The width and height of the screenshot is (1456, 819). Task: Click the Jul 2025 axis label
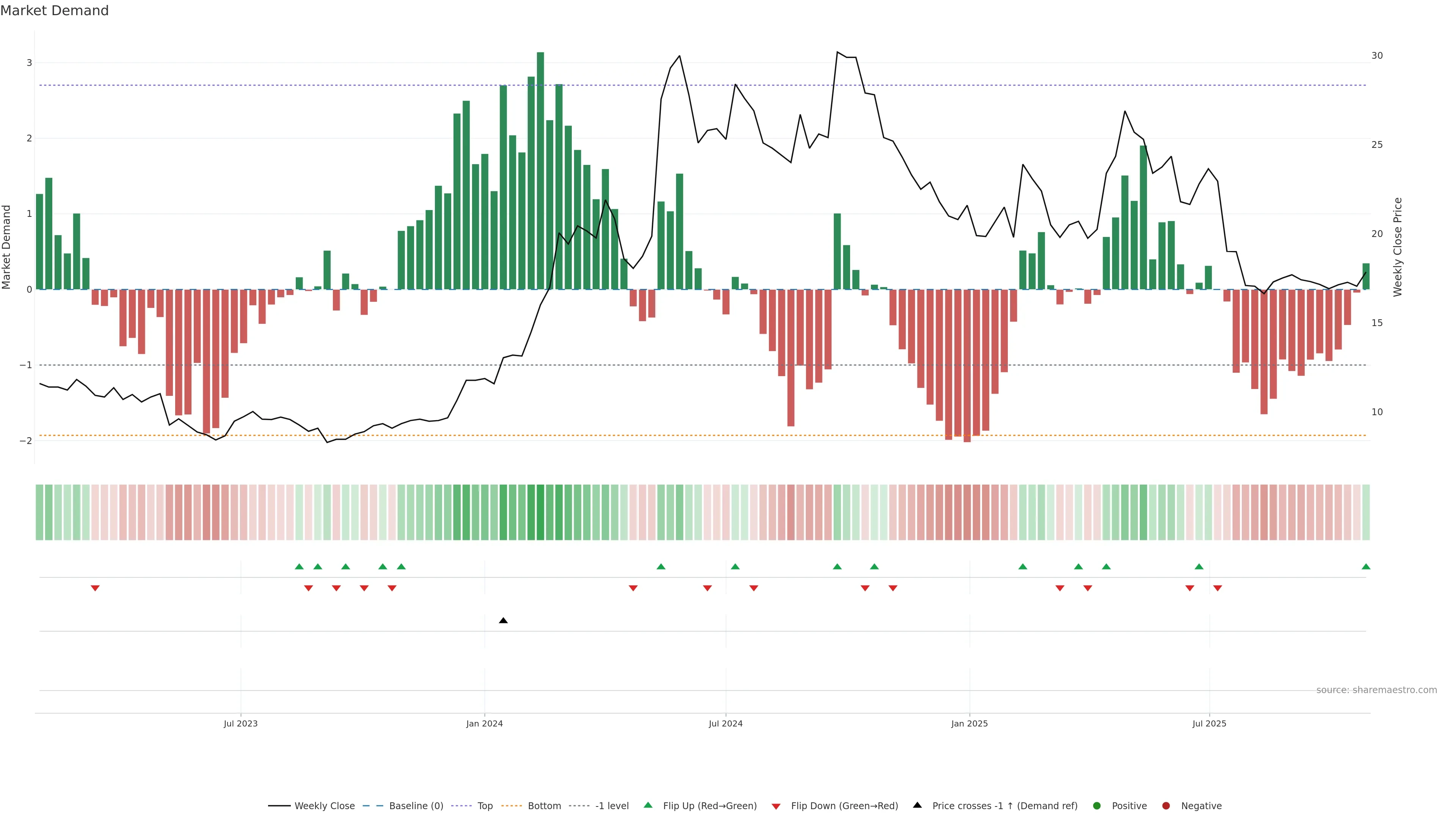(x=1209, y=723)
